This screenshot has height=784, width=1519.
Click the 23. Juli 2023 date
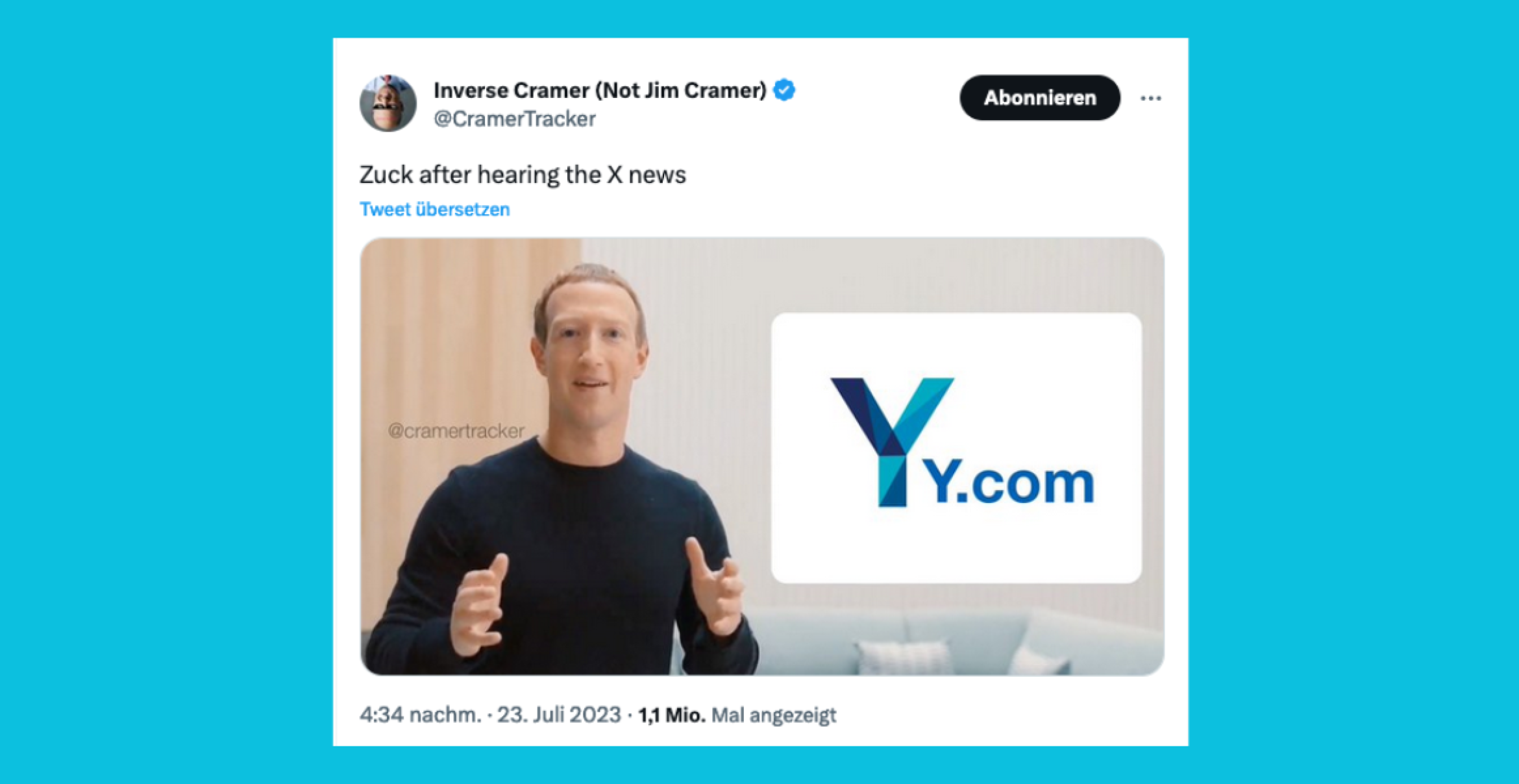[559, 715]
